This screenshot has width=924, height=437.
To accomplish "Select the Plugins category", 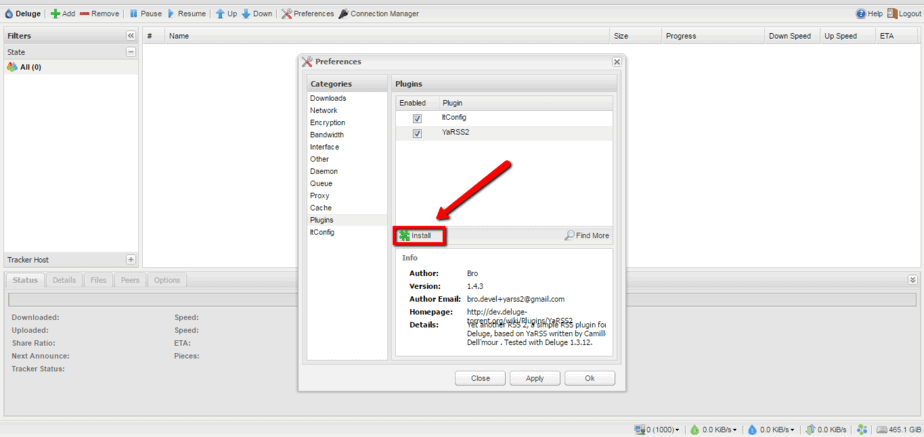I will (322, 220).
